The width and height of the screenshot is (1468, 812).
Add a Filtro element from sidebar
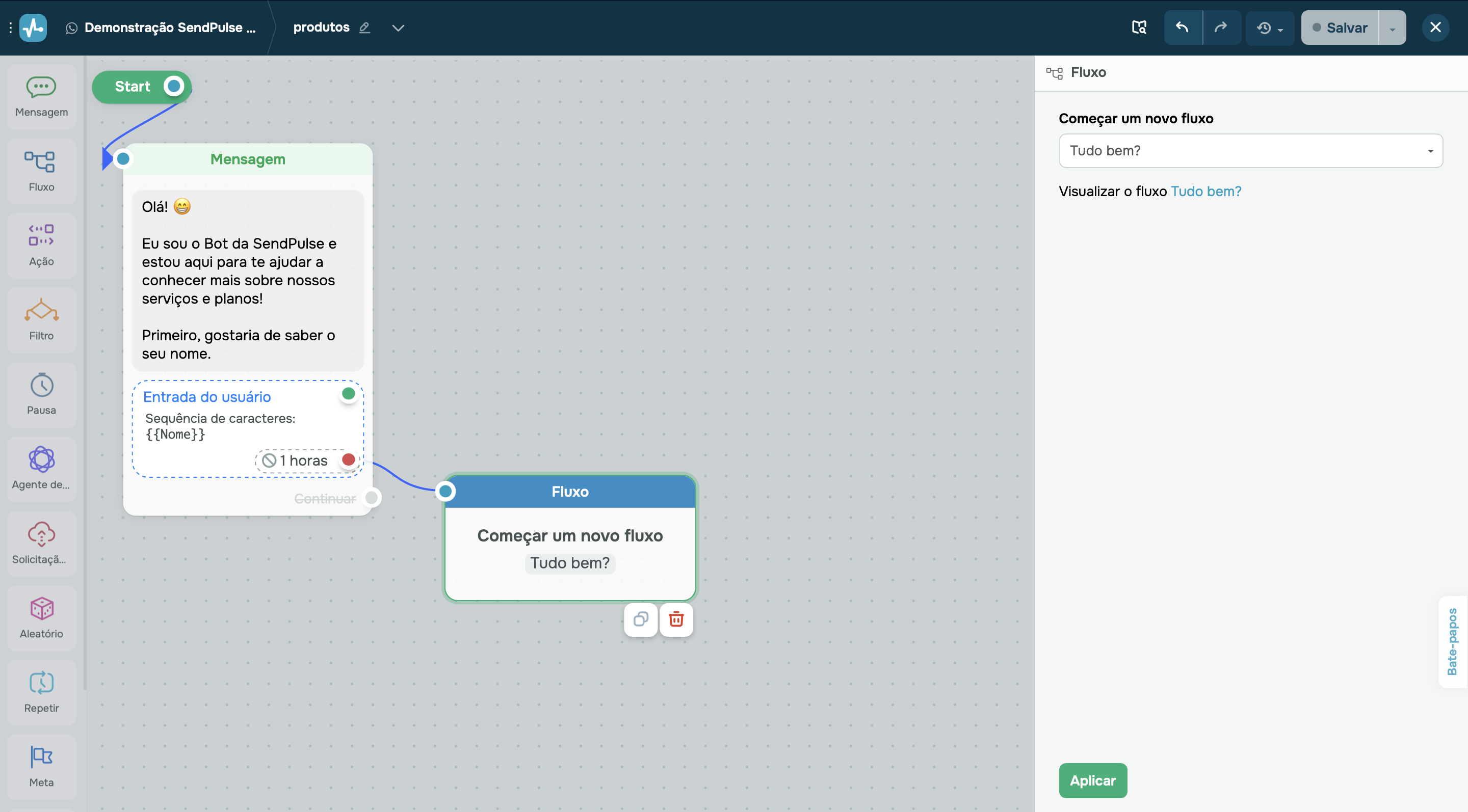[42, 320]
